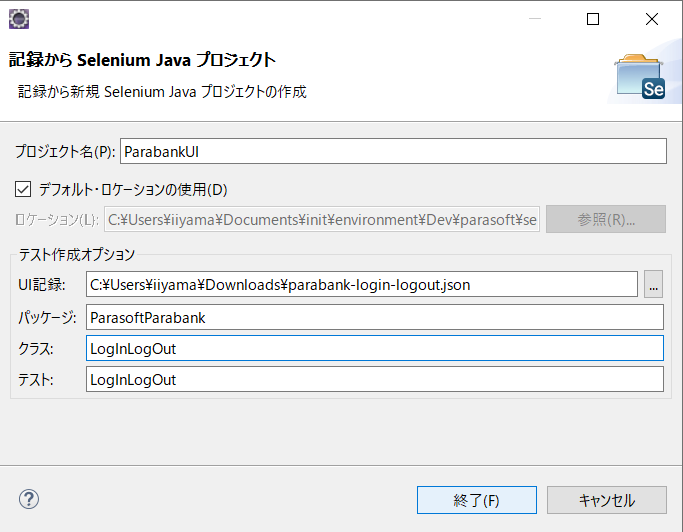Screen dimensions: 683x532
Task: Click the 参照(R)... browse button
Action: [x=606, y=219]
